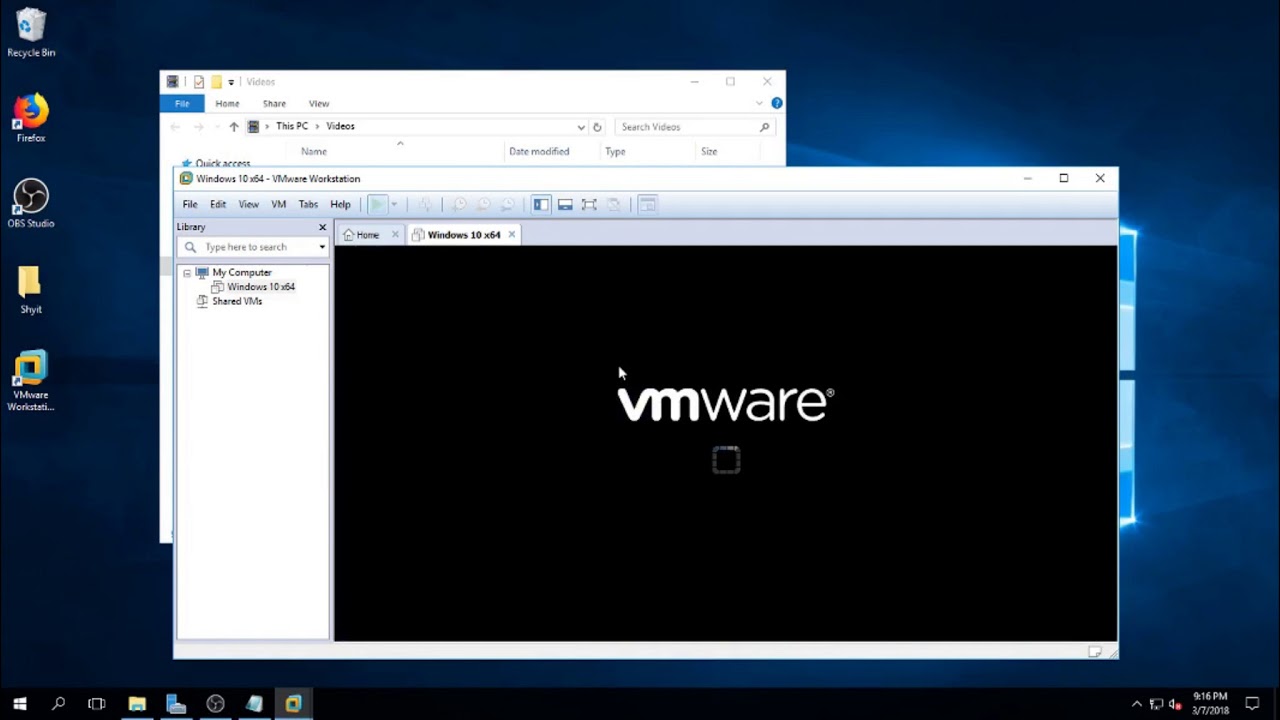Viewport: 1280px width, 720px height.
Task: Expand the Explorer ribbon chevron
Action: point(760,103)
